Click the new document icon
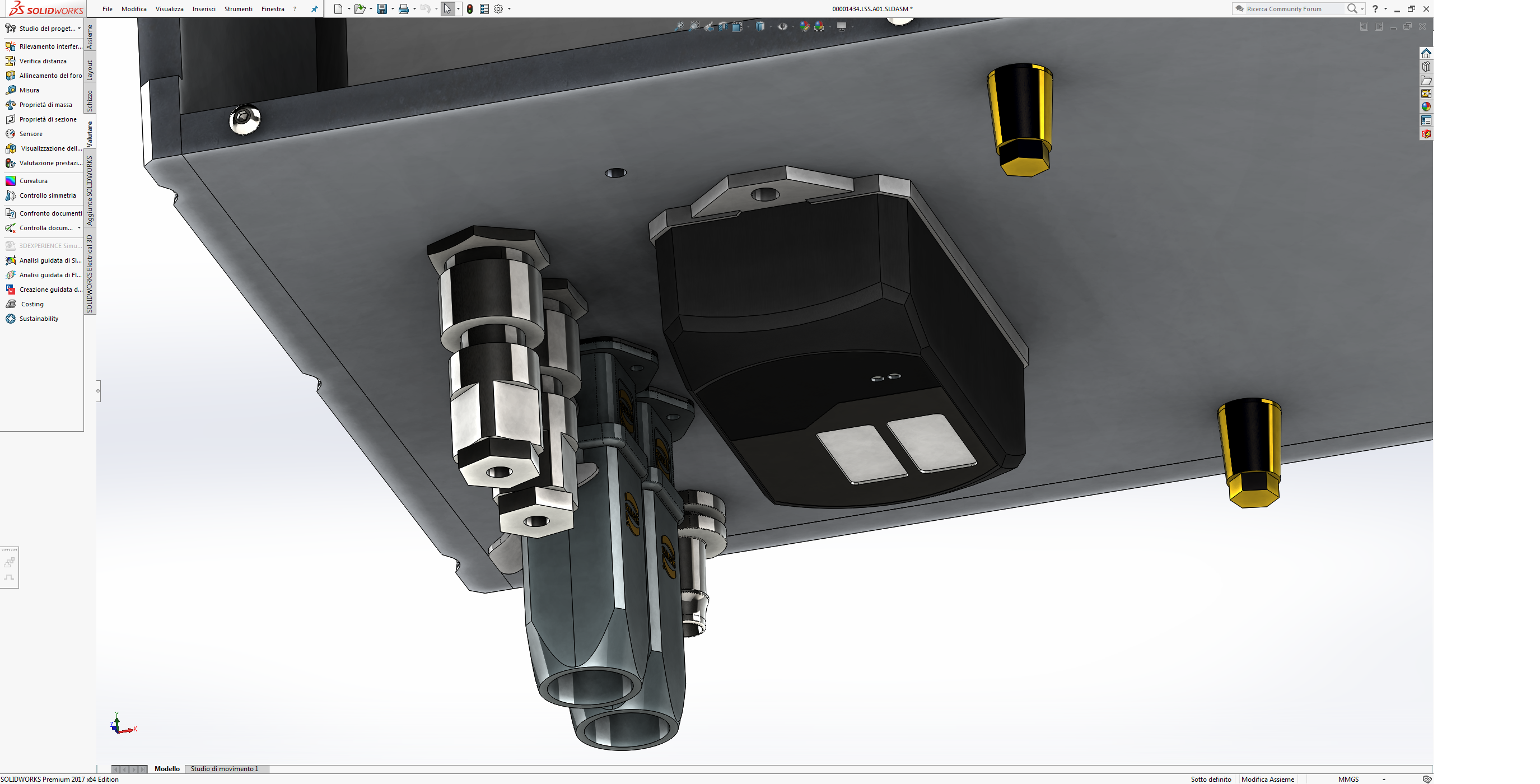The image size is (1540, 784). (x=338, y=9)
